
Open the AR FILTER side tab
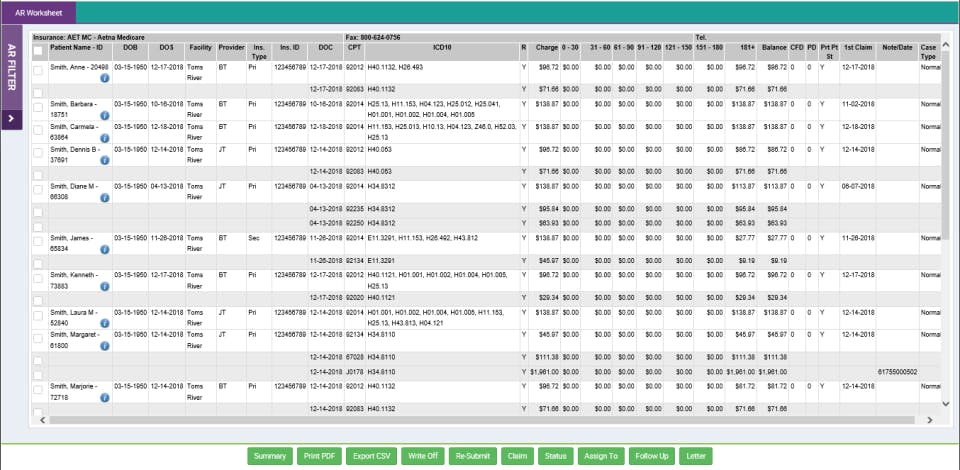pyautogui.click(x=12, y=67)
